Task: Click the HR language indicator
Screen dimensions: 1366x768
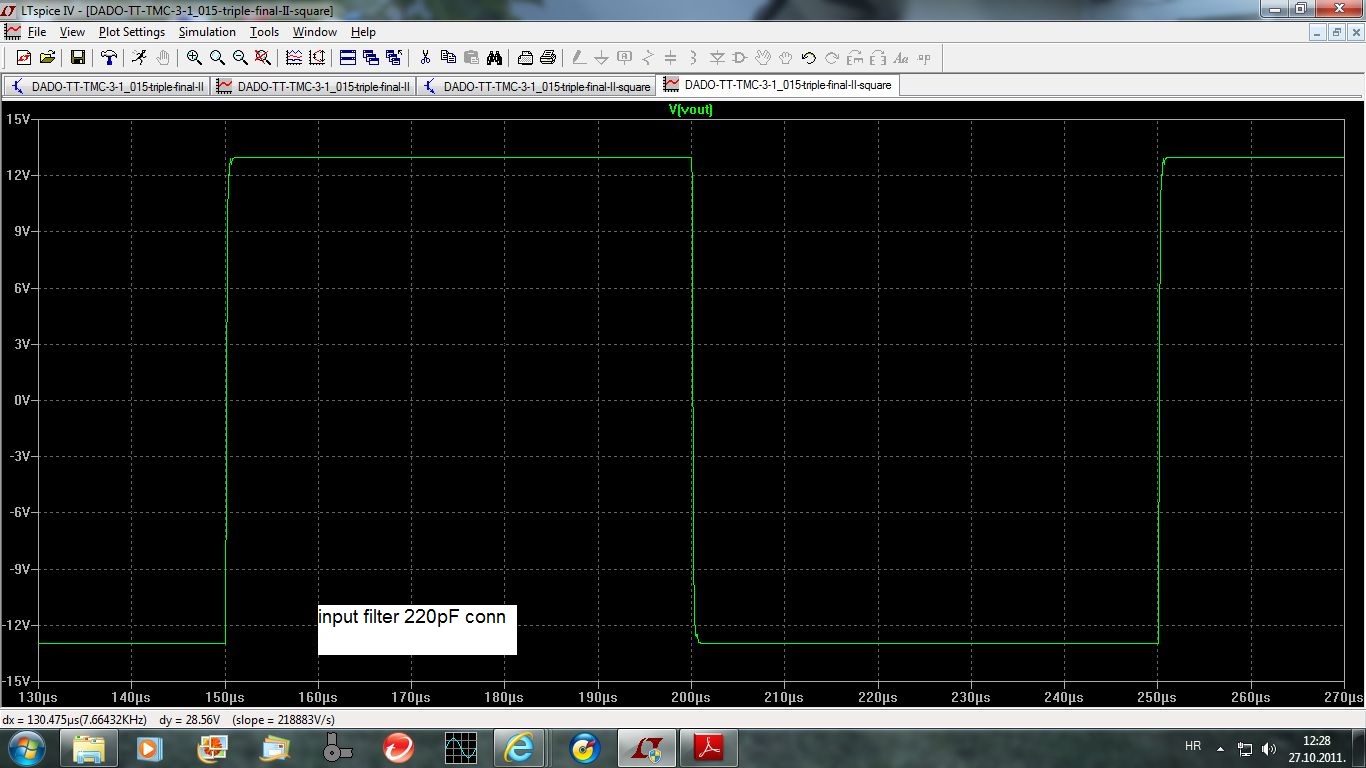Action: point(1192,746)
